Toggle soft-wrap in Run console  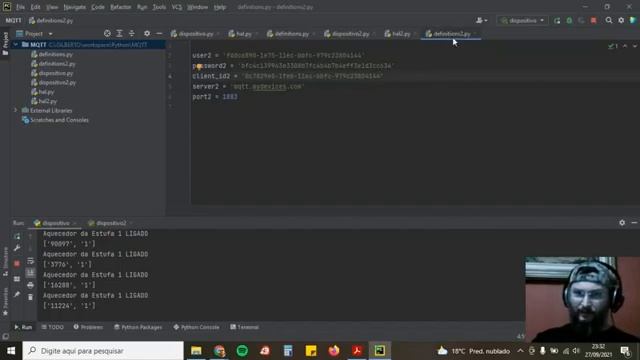(30, 261)
